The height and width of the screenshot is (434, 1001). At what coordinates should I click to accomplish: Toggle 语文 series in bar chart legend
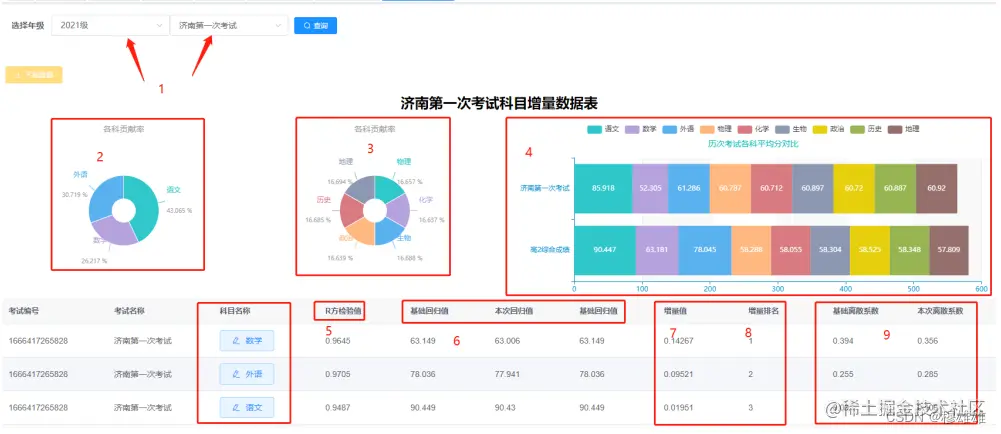tap(603, 129)
